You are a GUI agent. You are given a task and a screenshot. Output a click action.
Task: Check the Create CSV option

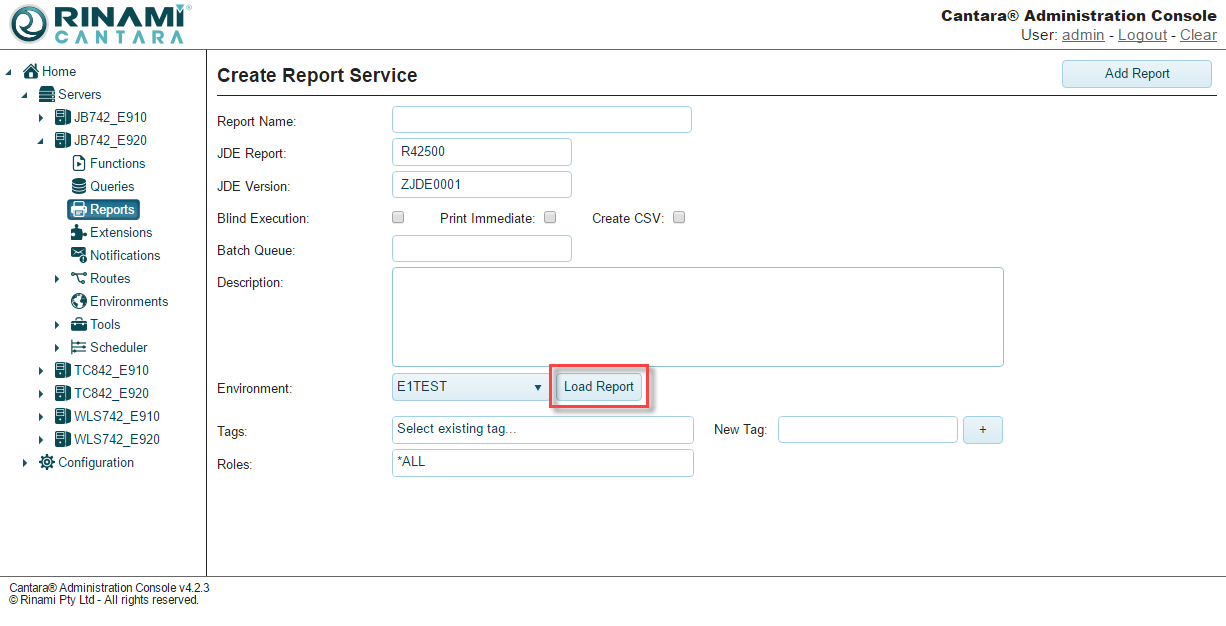tap(679, 217)
